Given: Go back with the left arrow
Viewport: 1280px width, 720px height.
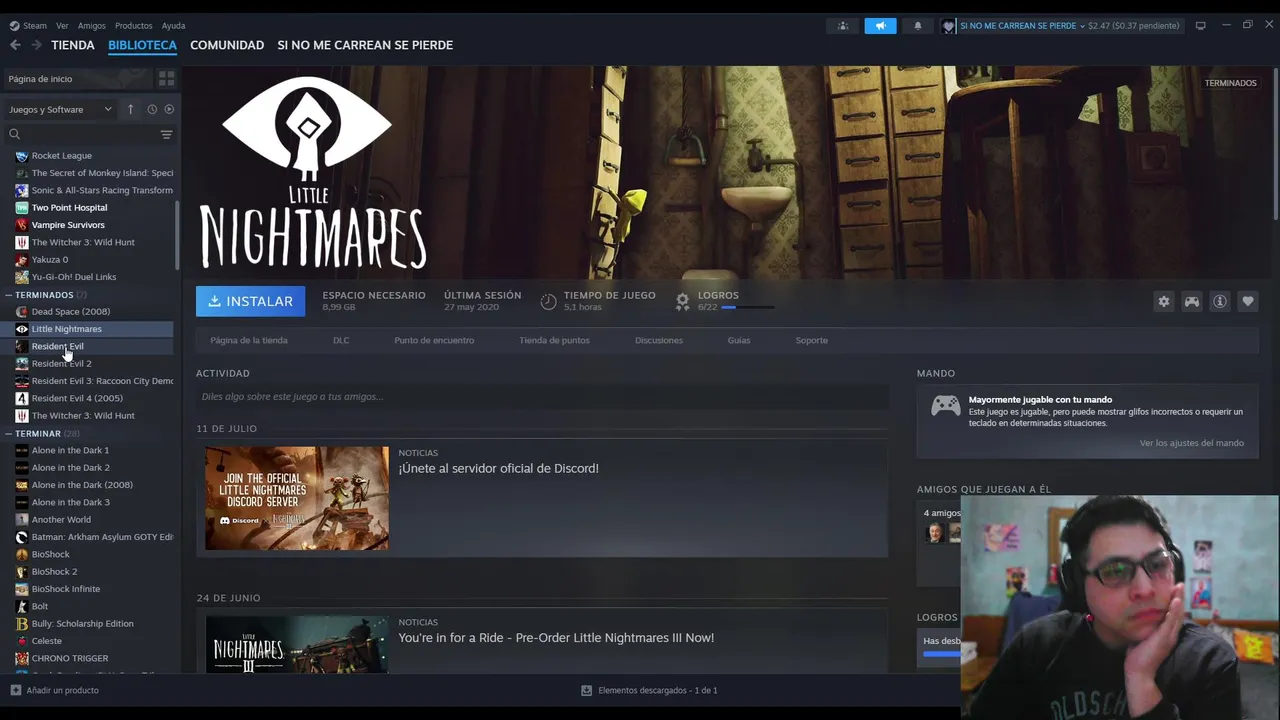Looking at the screenshot, I should pos(15,45).
